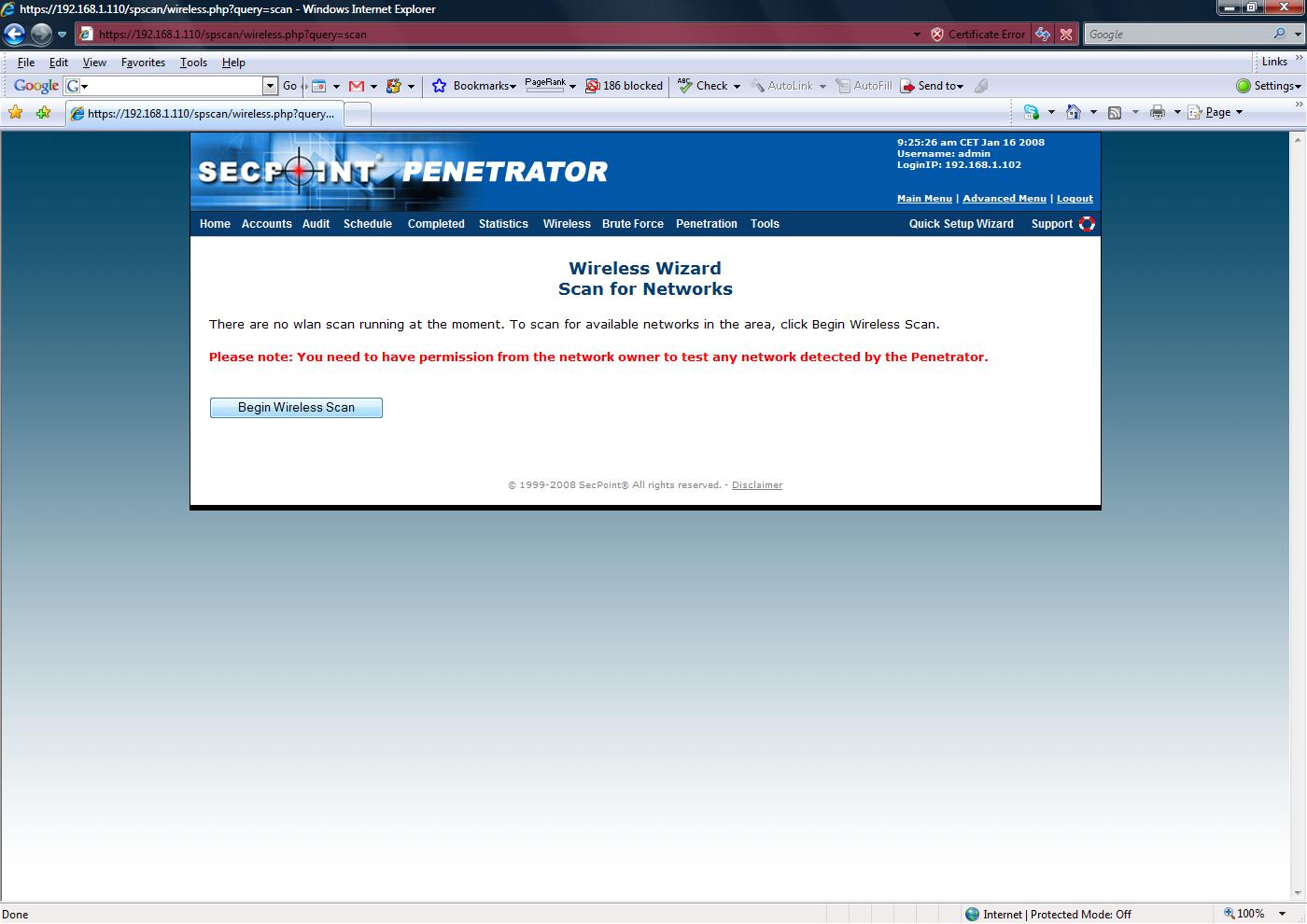Open the Quick Setup Wizard link
Image resolution: width=1307 pixels, height=924 pixels.
(x=962, y=224)
